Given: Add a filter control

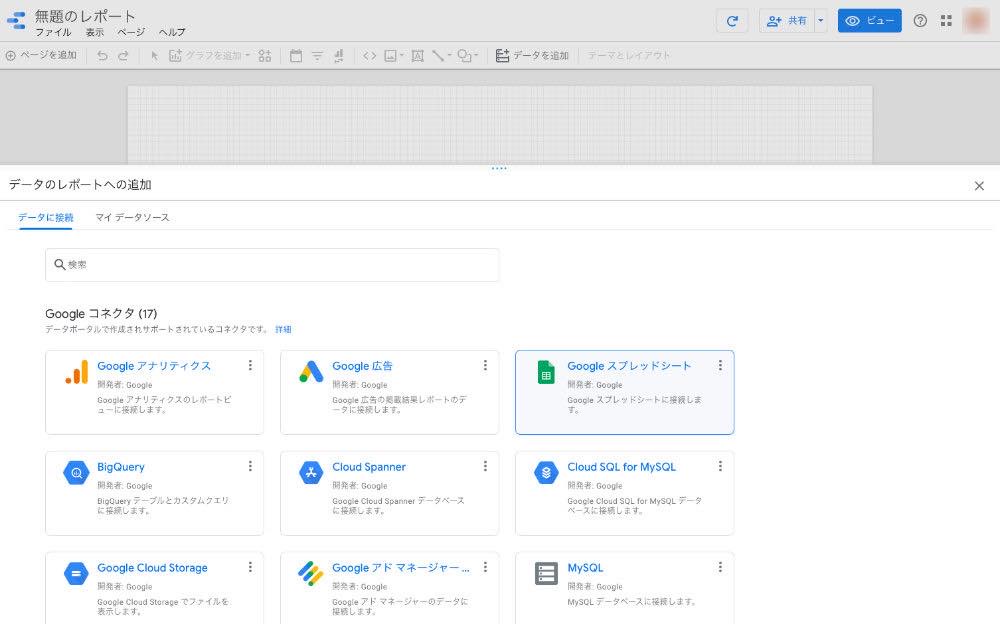Looking at the screenshot, I should 317,56.
